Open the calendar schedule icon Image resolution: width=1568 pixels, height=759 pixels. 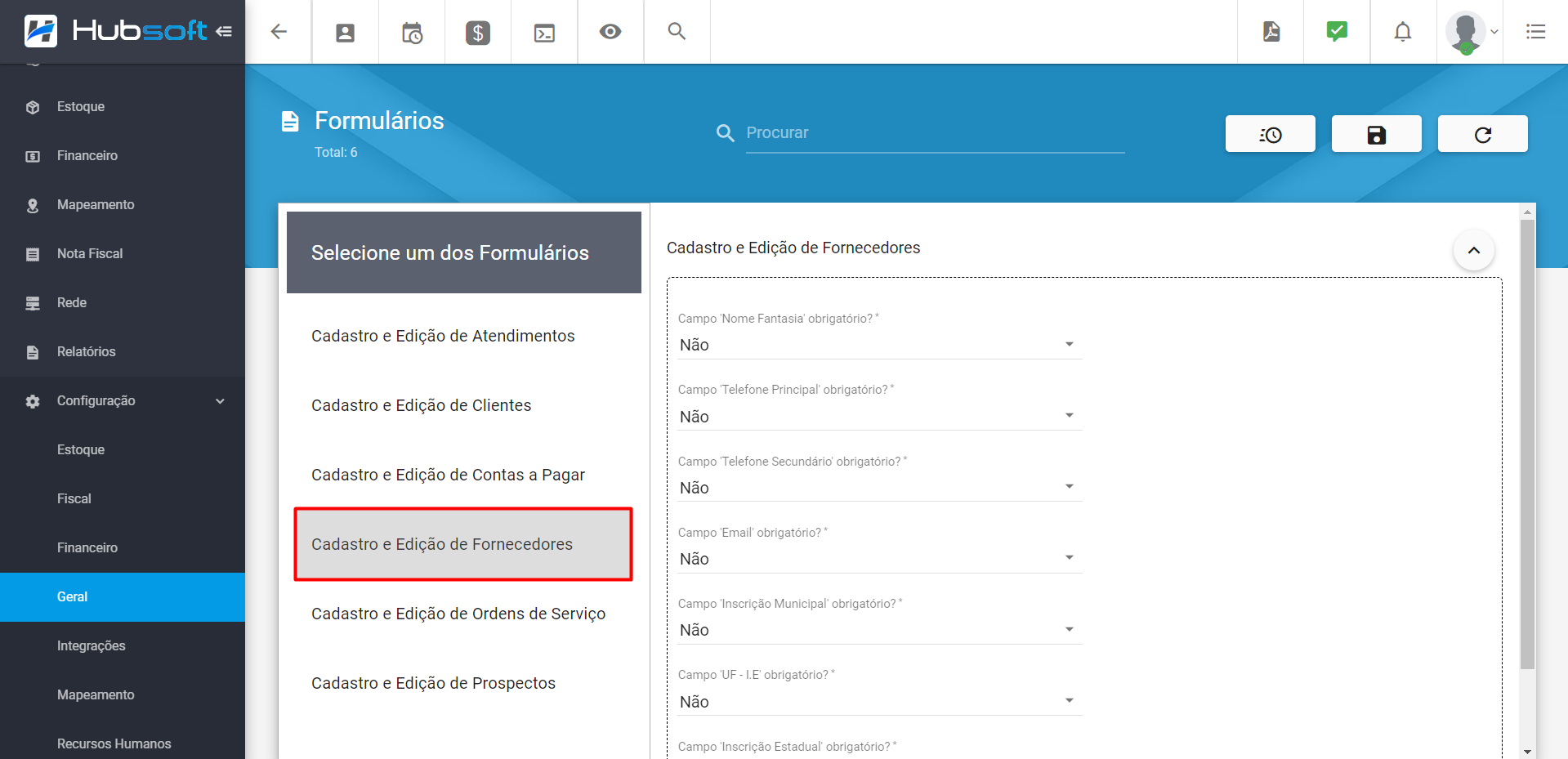412,33
